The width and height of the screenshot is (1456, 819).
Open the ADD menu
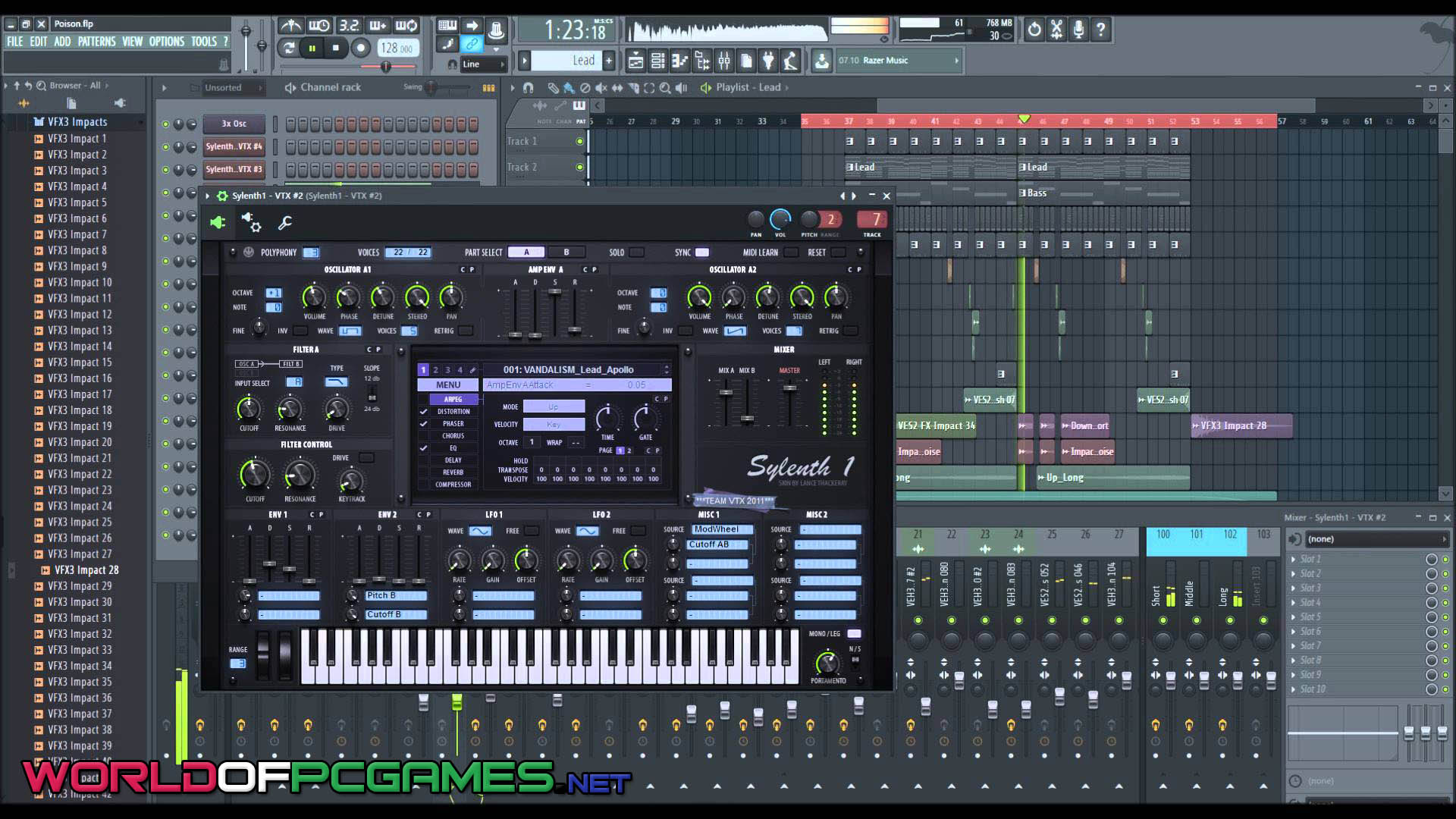click(x=62, y=42)
